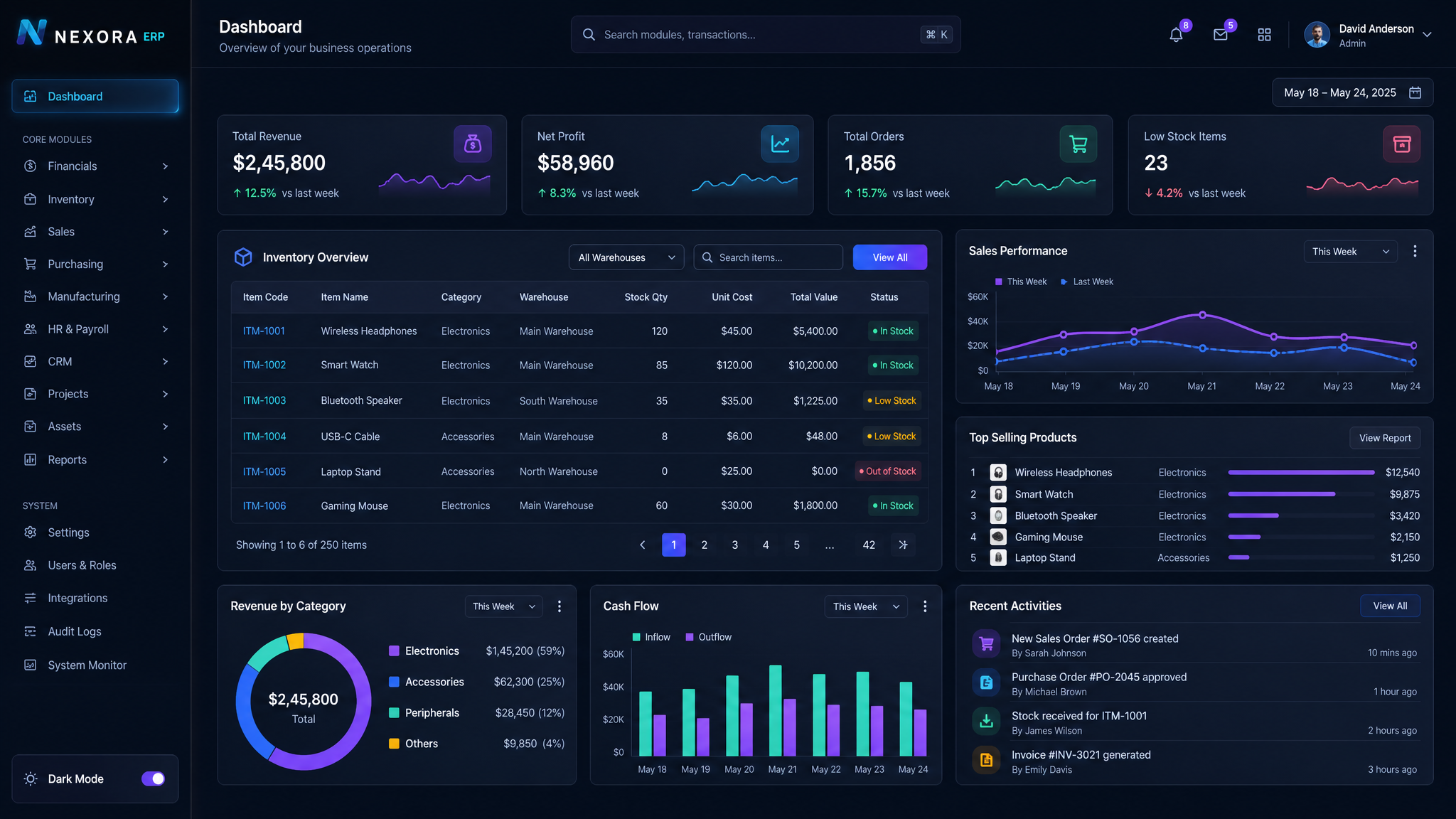
Task: Click the Electronics purple legend swatch
Action: click(394, 651)
